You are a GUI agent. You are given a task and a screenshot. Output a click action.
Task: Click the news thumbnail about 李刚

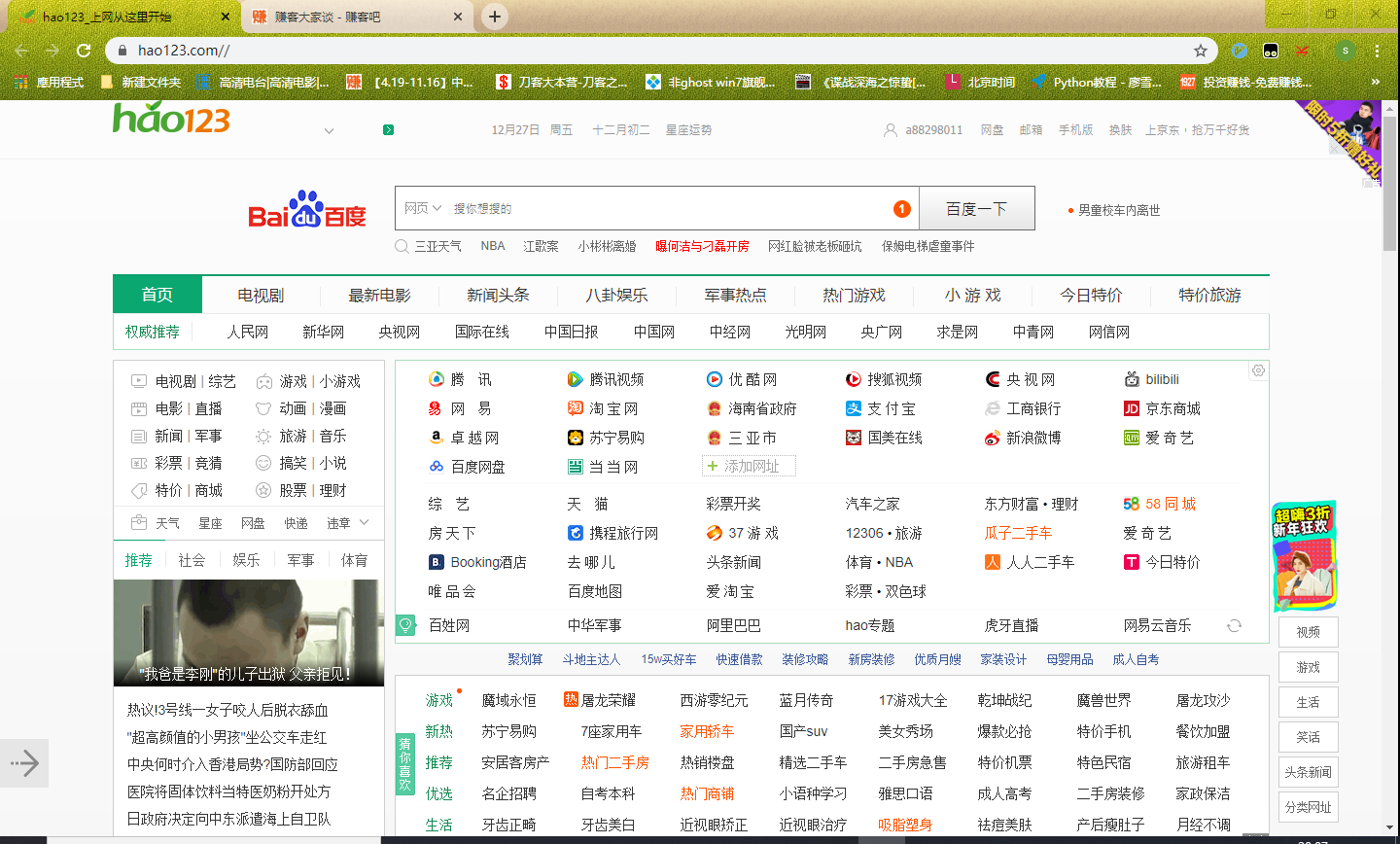pyautogui.click(x=249, y=633)
